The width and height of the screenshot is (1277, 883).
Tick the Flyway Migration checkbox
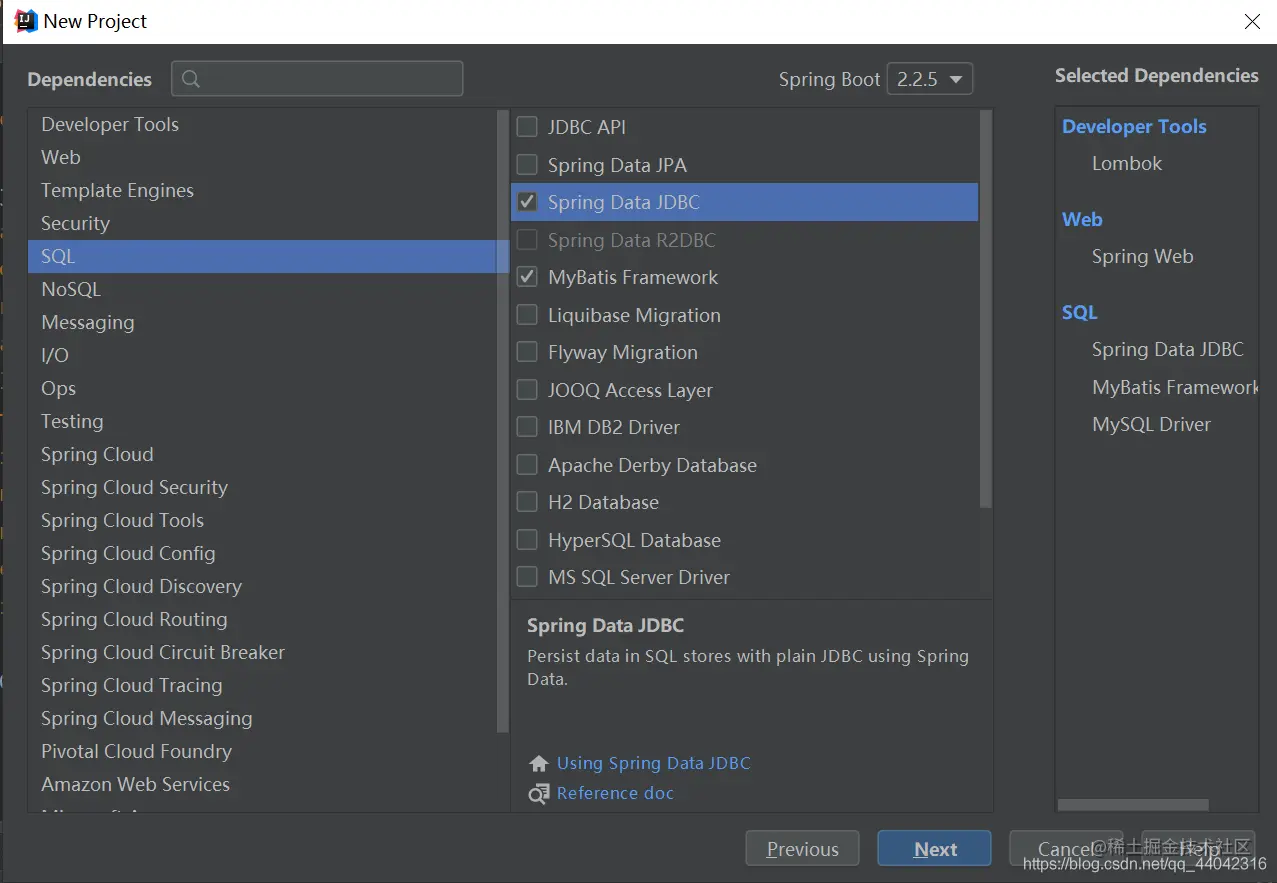pyautogui.click(x=527, y=352)
